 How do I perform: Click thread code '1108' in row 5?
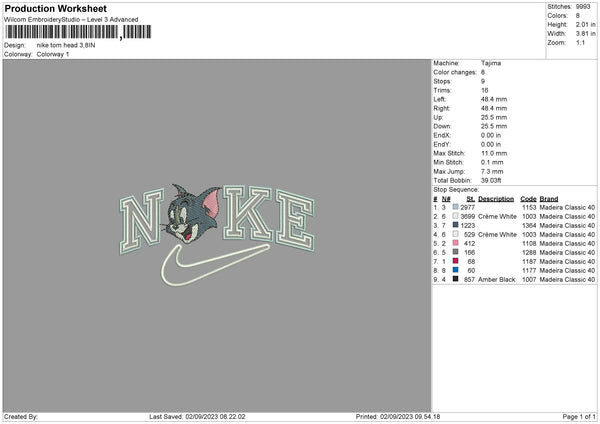point(529,243)
